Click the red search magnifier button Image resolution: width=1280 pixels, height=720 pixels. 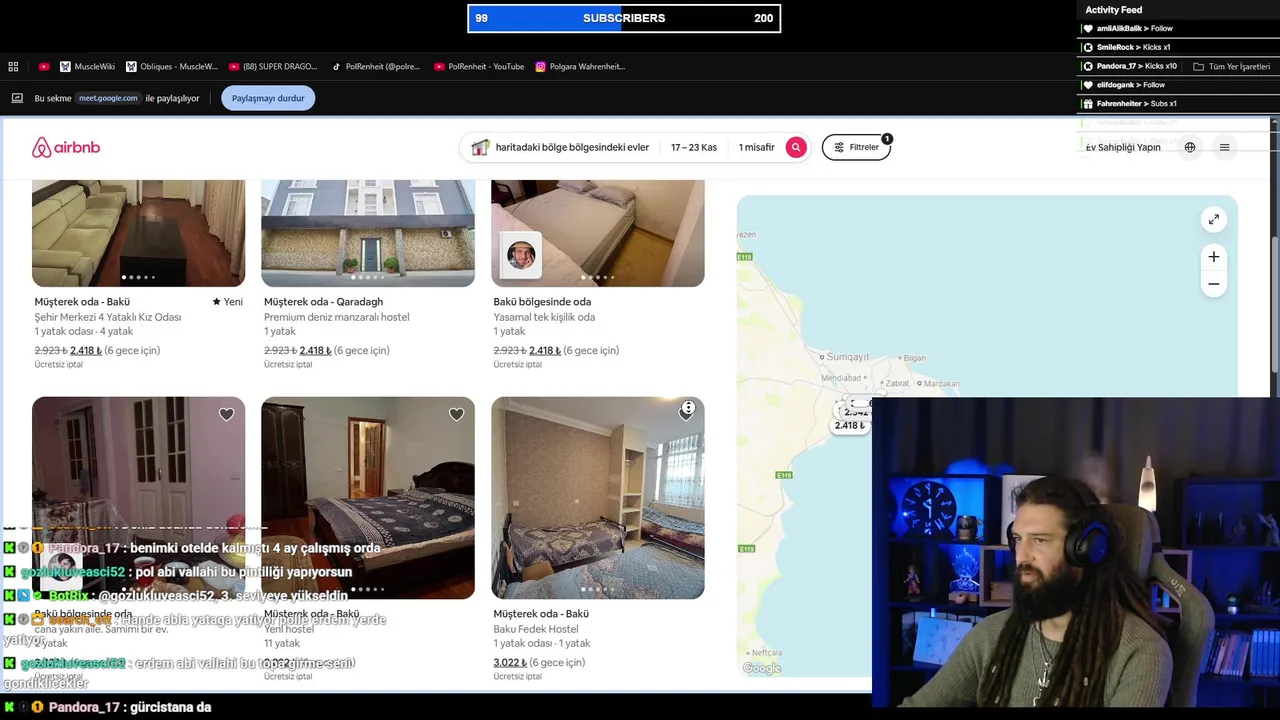click(x=796, y=147)
